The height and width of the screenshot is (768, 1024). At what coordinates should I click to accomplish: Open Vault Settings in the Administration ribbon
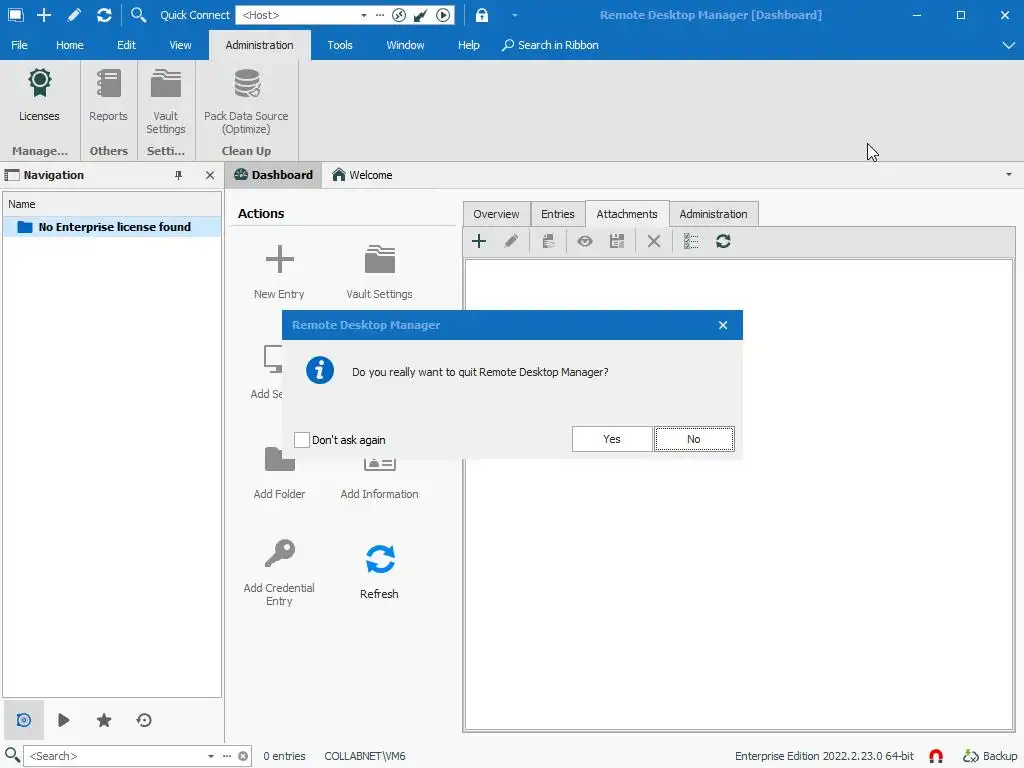166,101
